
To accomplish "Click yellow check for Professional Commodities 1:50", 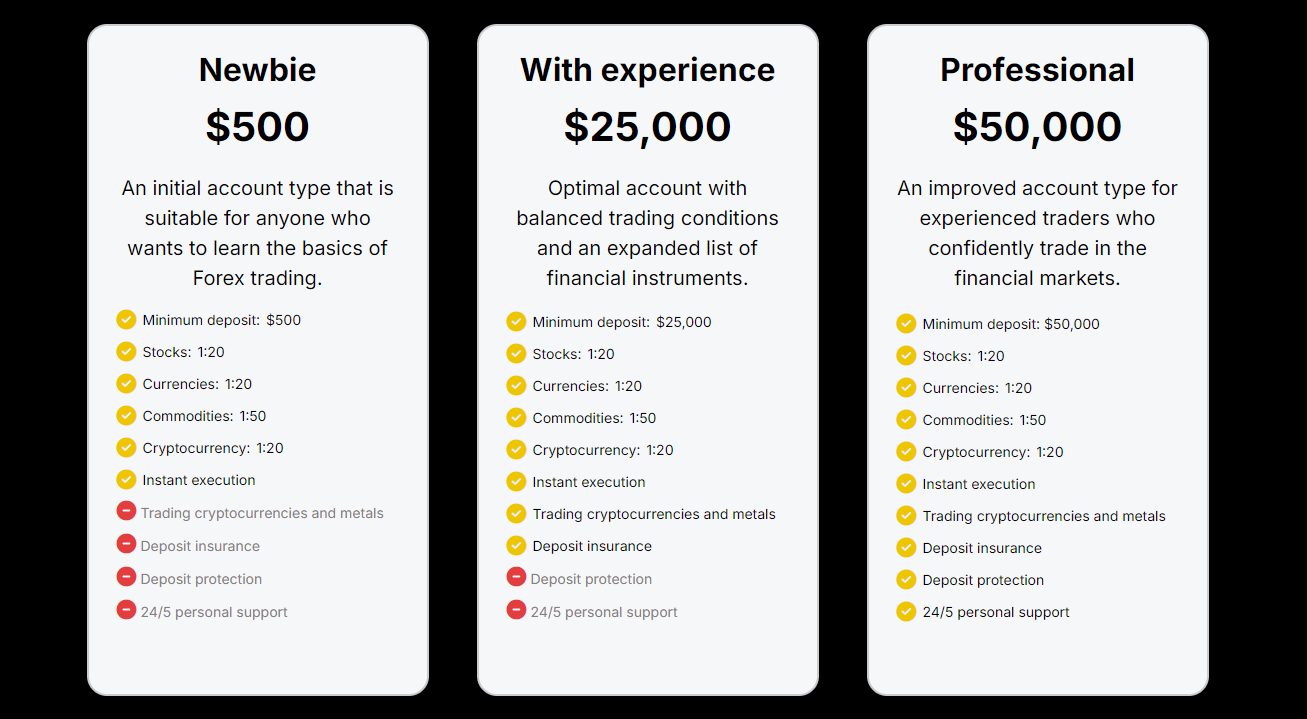I will (906, 419).
